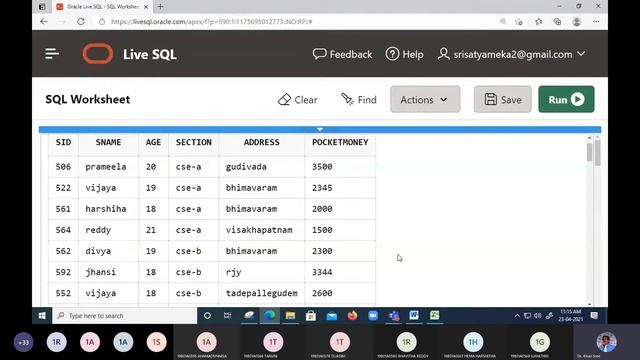Open the Help menu

pos(404,54)
